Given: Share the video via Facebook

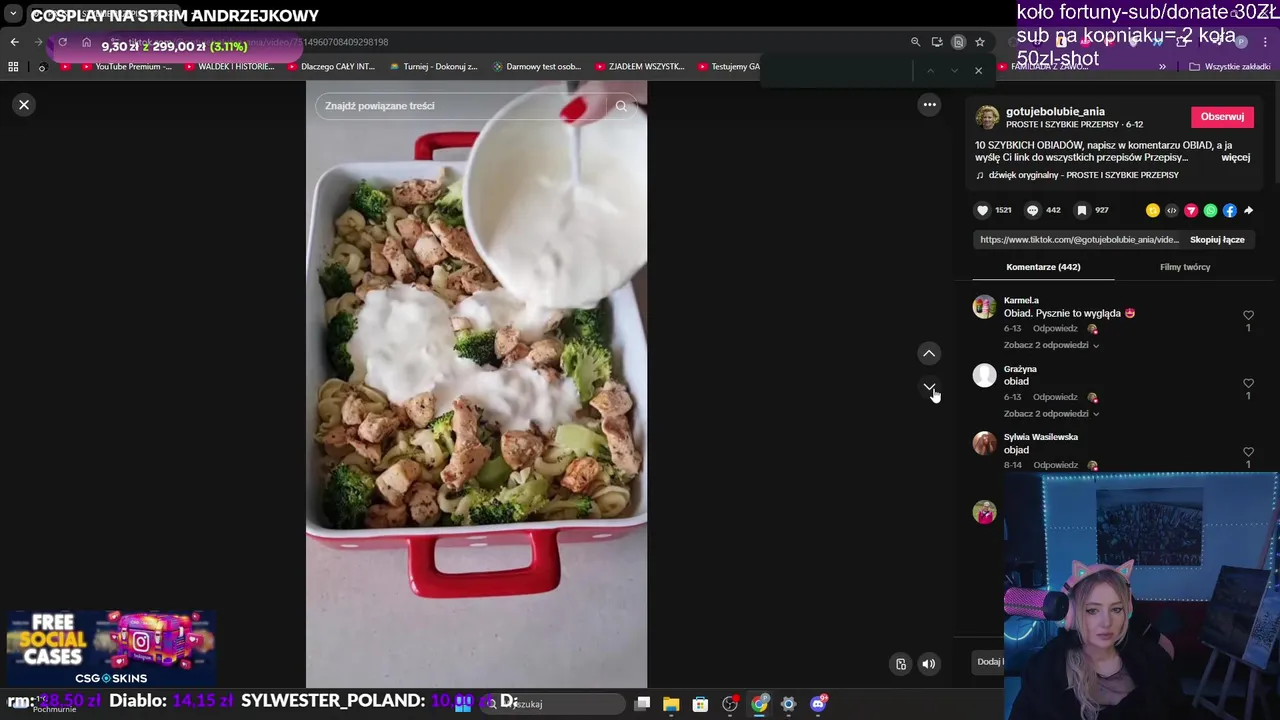Looking at the screenshot, I should 1229,210.
